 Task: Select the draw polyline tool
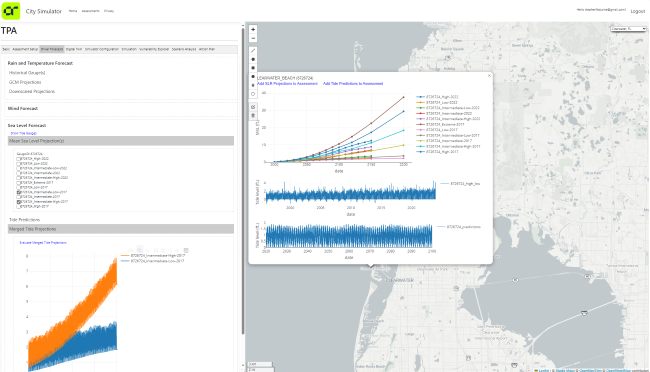pos(253,51)
